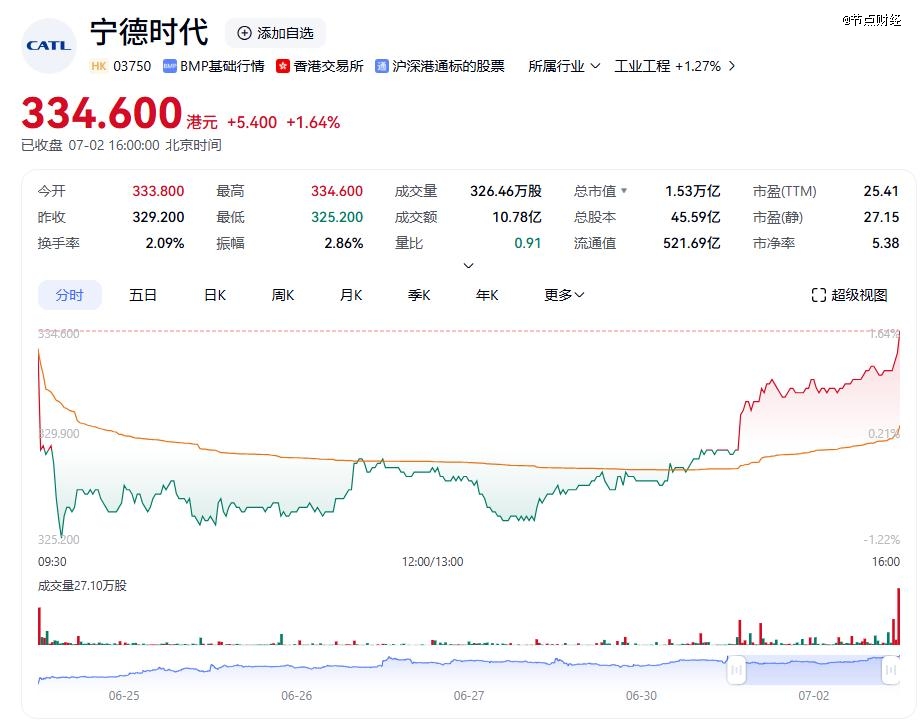Click the 12:00/13:00 time axis label
The image size is (920, 725).
pyautogui.click(x=432, y=562)
